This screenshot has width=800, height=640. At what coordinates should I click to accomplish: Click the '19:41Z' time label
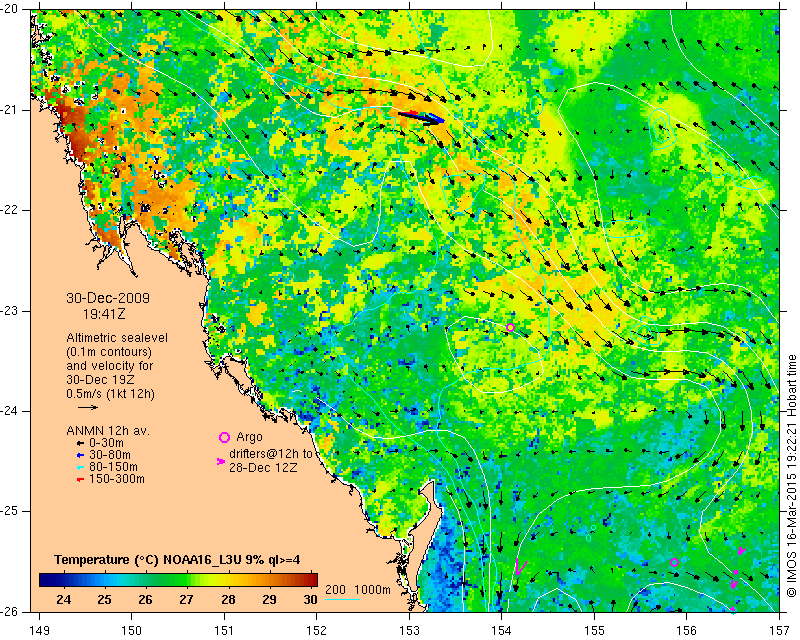(104, 314)
